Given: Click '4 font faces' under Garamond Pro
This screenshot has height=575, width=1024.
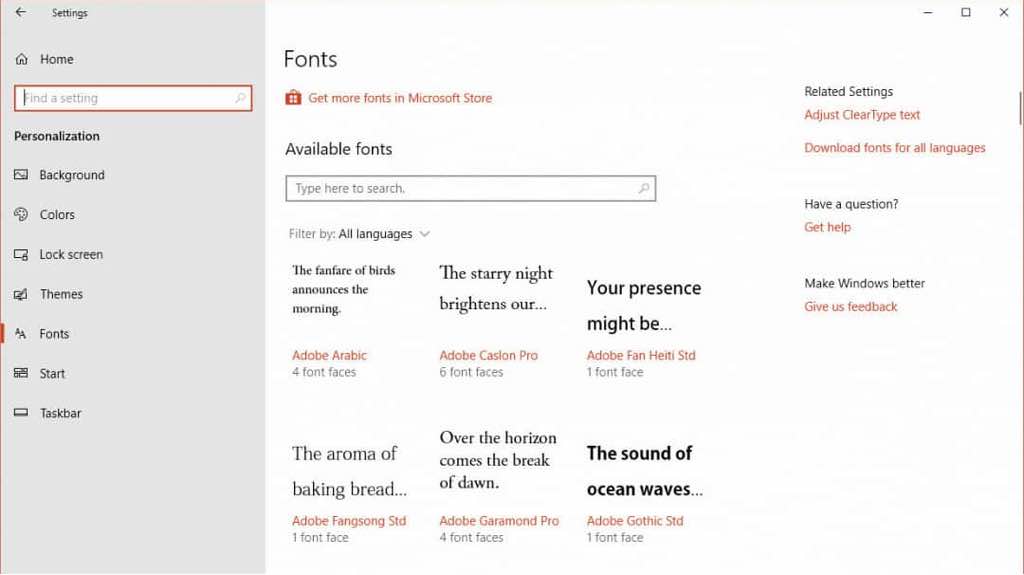Looking at the screenshot, I should (x=471, y=538).
